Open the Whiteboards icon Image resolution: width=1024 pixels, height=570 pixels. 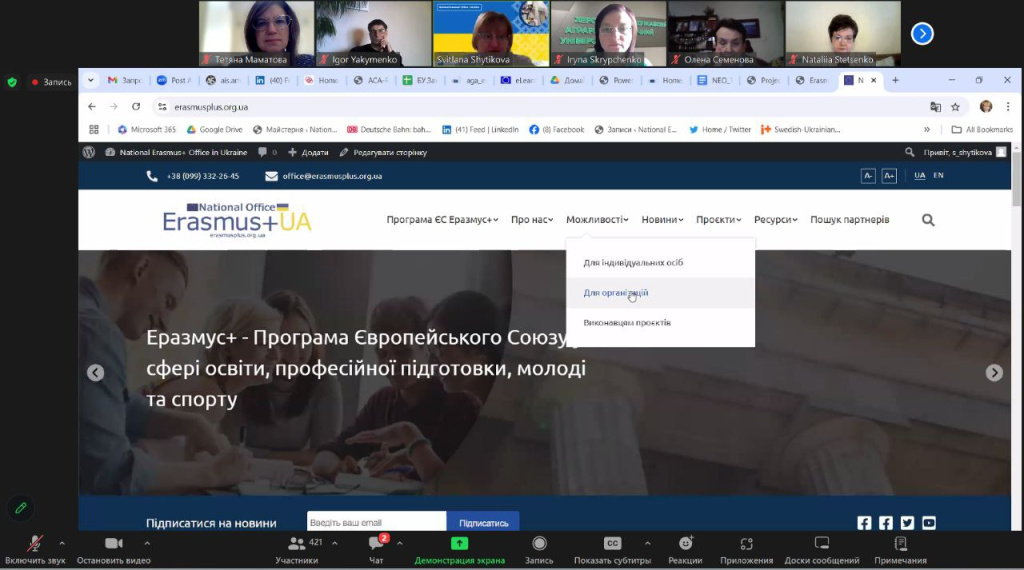[822, 543]
